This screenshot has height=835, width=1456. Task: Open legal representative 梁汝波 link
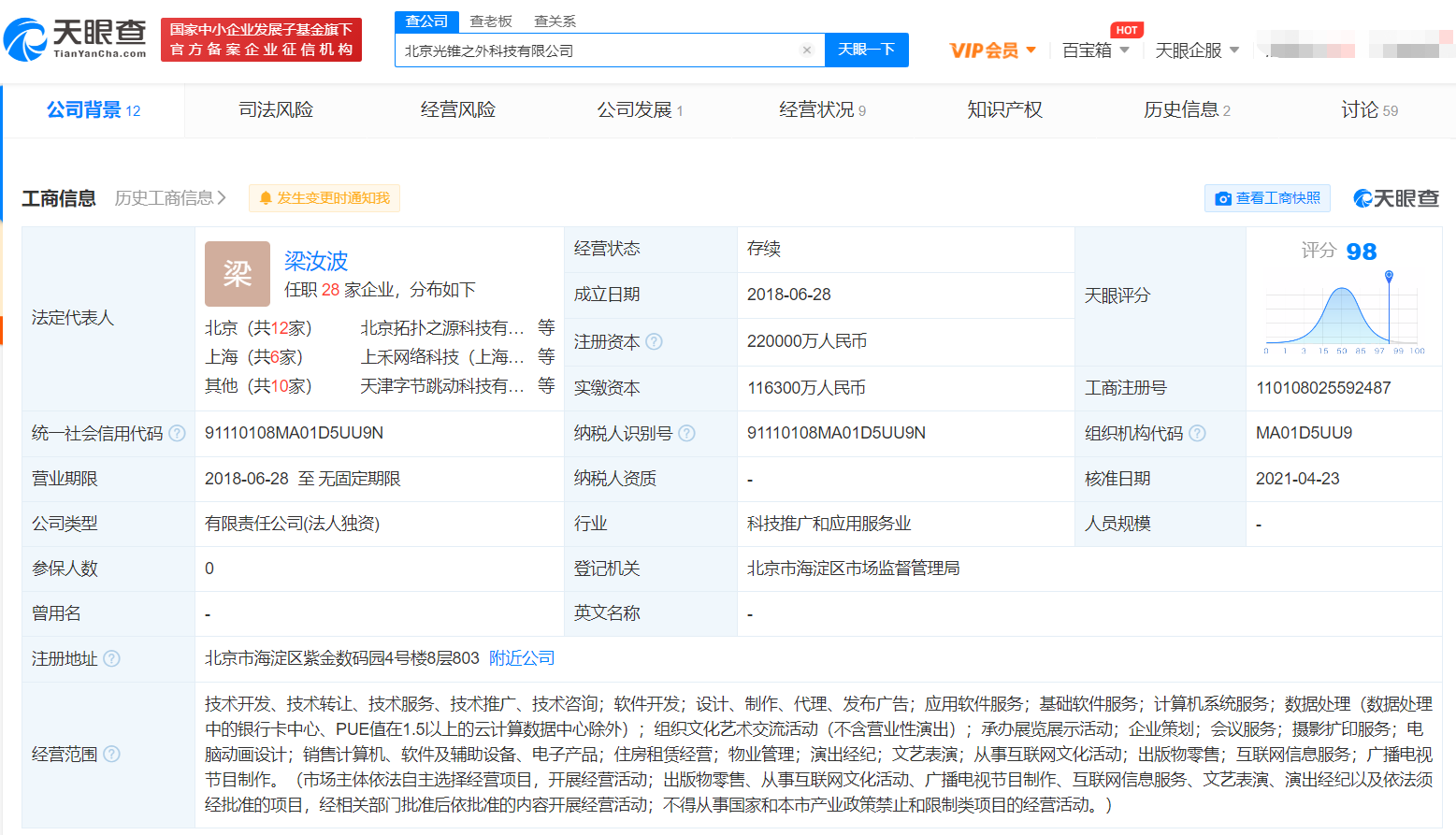[316, 261]
